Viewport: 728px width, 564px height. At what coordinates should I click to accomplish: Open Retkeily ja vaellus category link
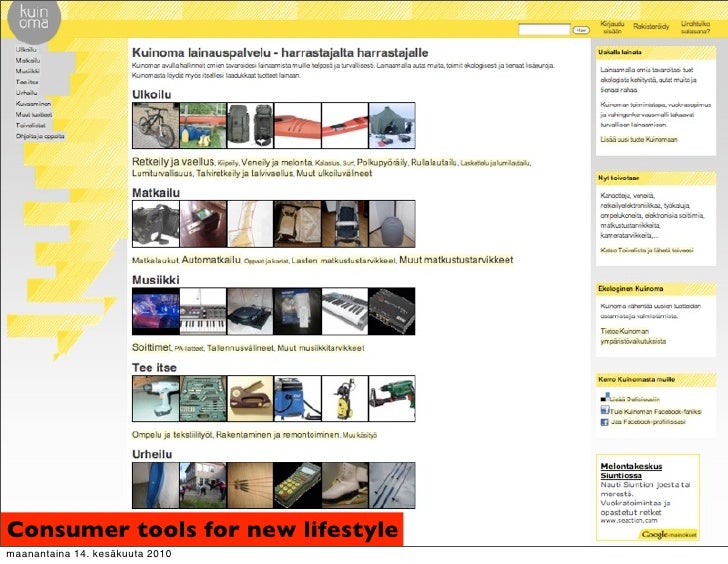[x=173, y=162]
